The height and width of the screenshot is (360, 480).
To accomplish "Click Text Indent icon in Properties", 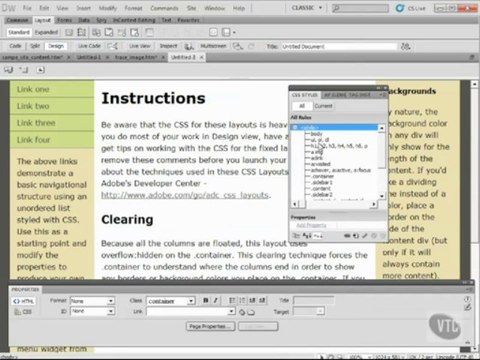I will point(263,301).
